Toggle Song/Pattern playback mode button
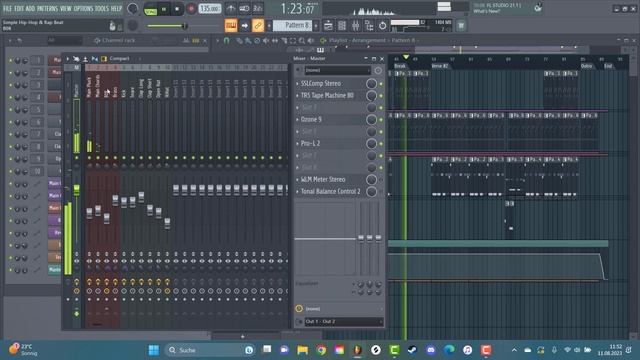Screen dimensions: 640x360 (x=151, y=9)
